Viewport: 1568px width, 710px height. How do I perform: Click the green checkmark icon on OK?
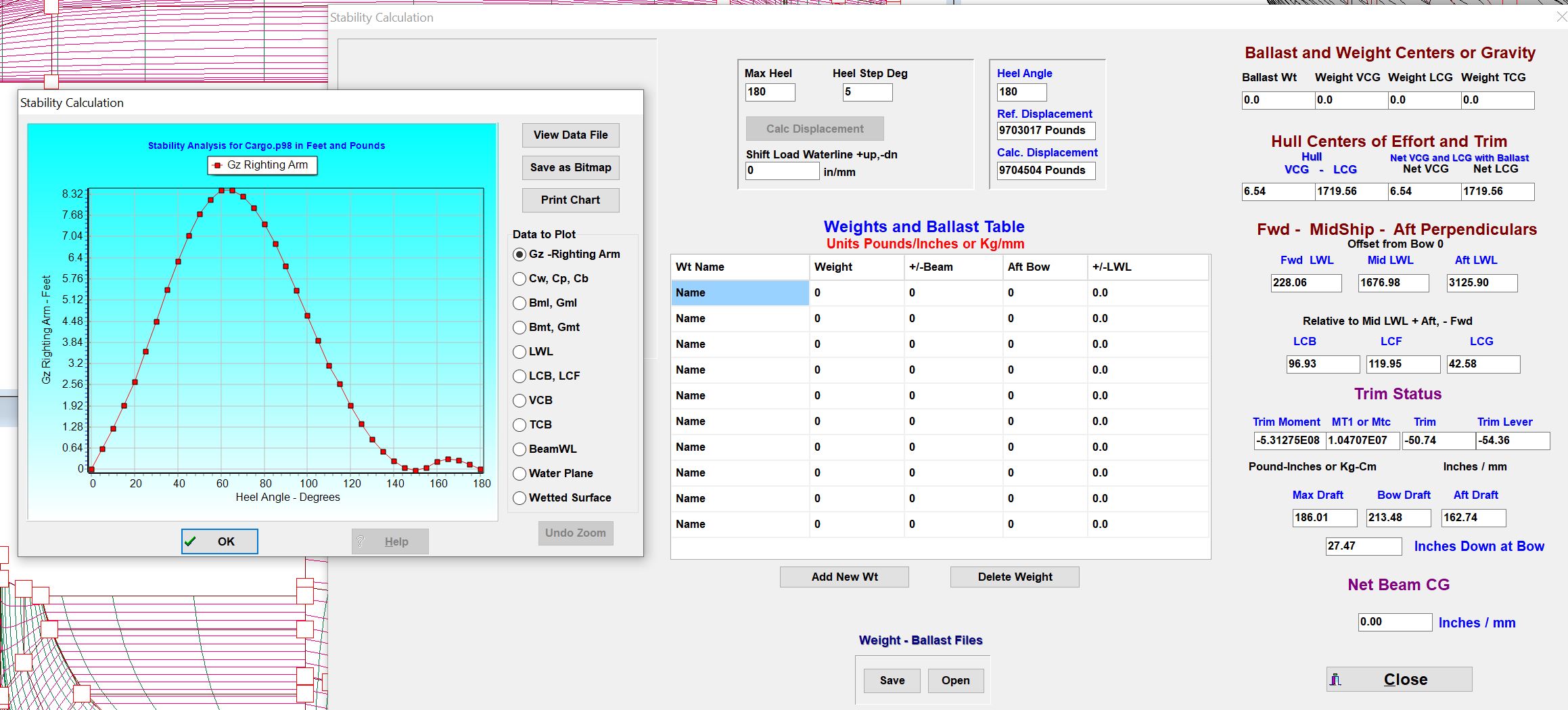190,541
